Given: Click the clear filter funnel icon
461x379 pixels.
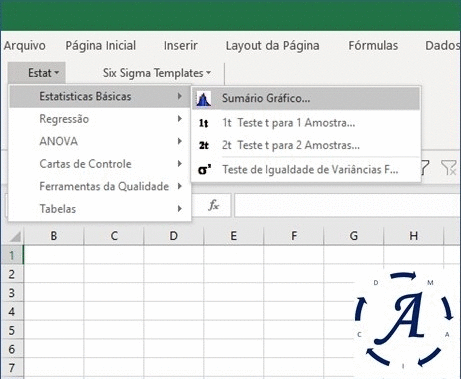Looking at the screenshot, I should coord(448,167).
